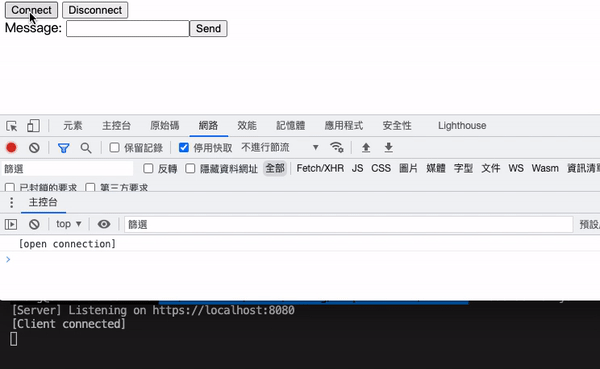Filter by JS requests
The height and width of the screenshot is (369, 600).
click(x=357, y=168)
